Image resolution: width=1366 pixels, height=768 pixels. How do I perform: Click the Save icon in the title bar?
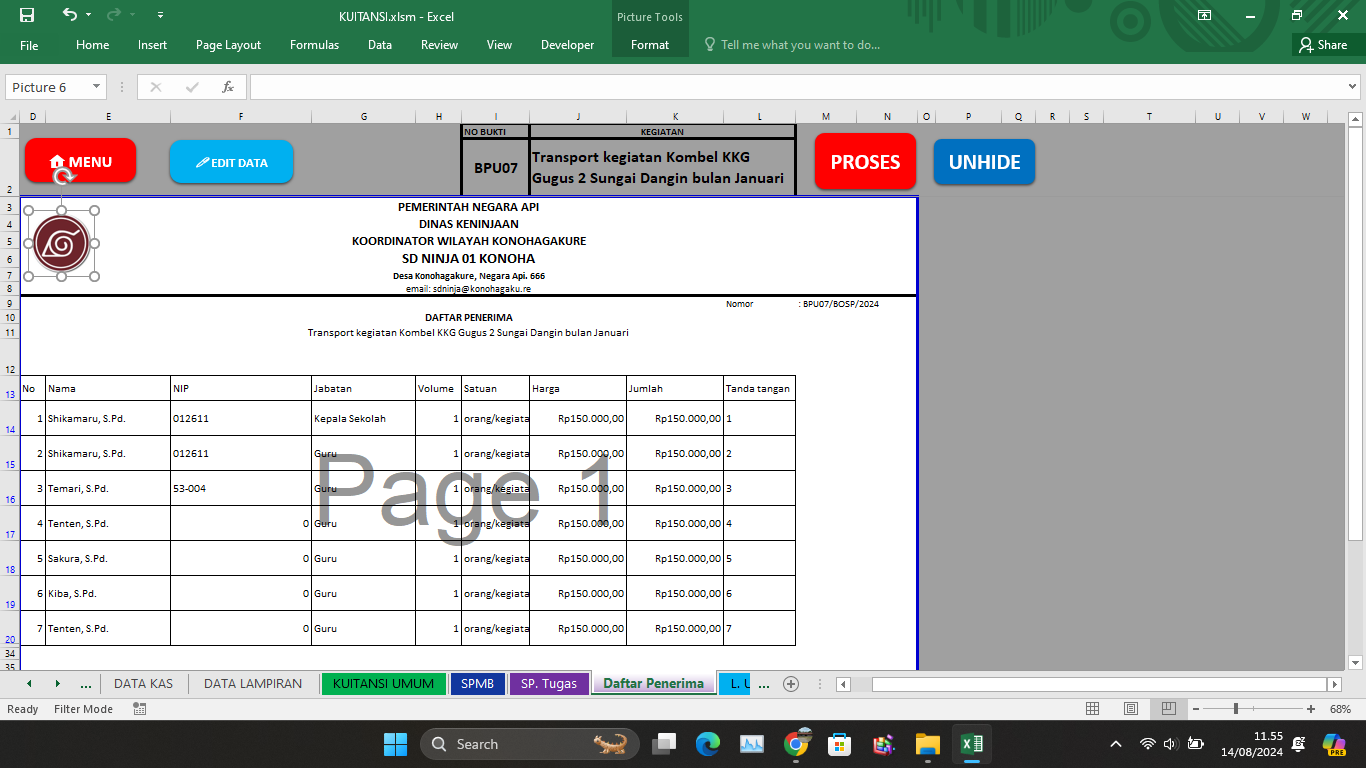point(27,15)
